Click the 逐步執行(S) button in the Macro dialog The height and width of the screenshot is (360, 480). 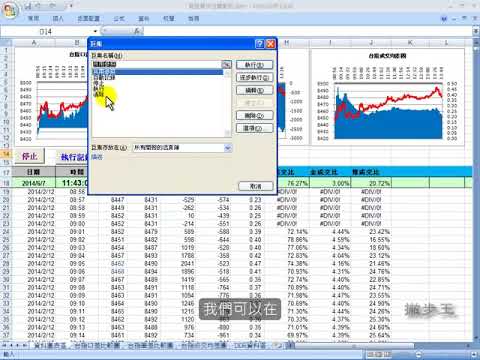coord(254,78)
